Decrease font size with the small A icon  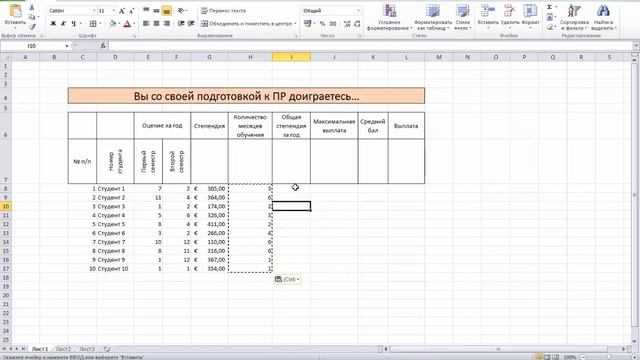click(131, 11)
